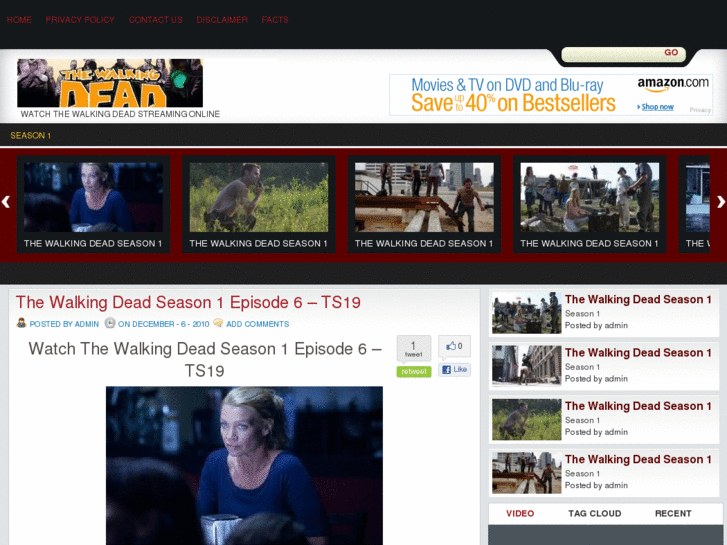Image resolution: width=727 pixels, height=545 pixels.
Task: Slide carousel to previous with left arrow
Action: point(6,202)
